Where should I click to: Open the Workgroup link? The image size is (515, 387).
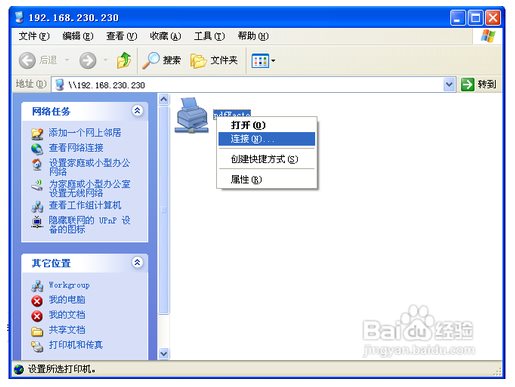(69, 285)
